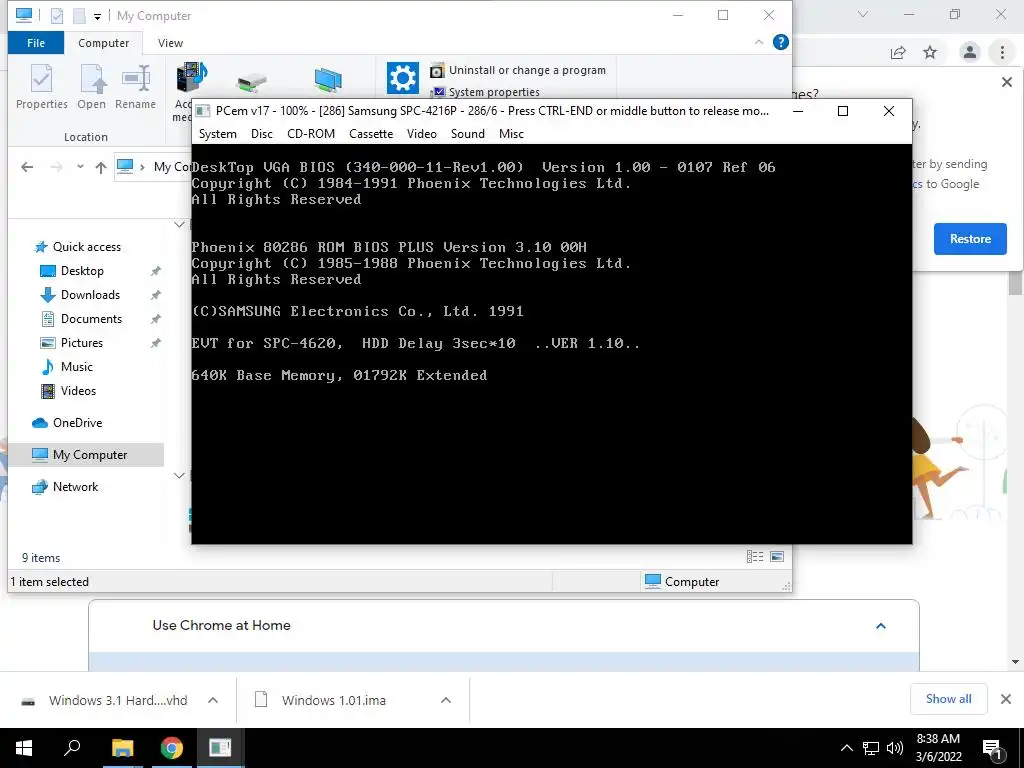This screenshot has width=1024, height=768.
Task: Click the Open ribbon icon
Action: click(x=91, y=87)
